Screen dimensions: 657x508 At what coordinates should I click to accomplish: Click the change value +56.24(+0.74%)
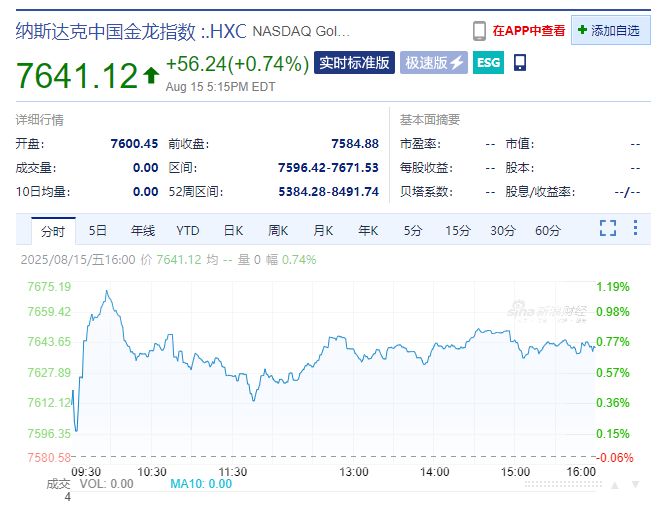238,64
